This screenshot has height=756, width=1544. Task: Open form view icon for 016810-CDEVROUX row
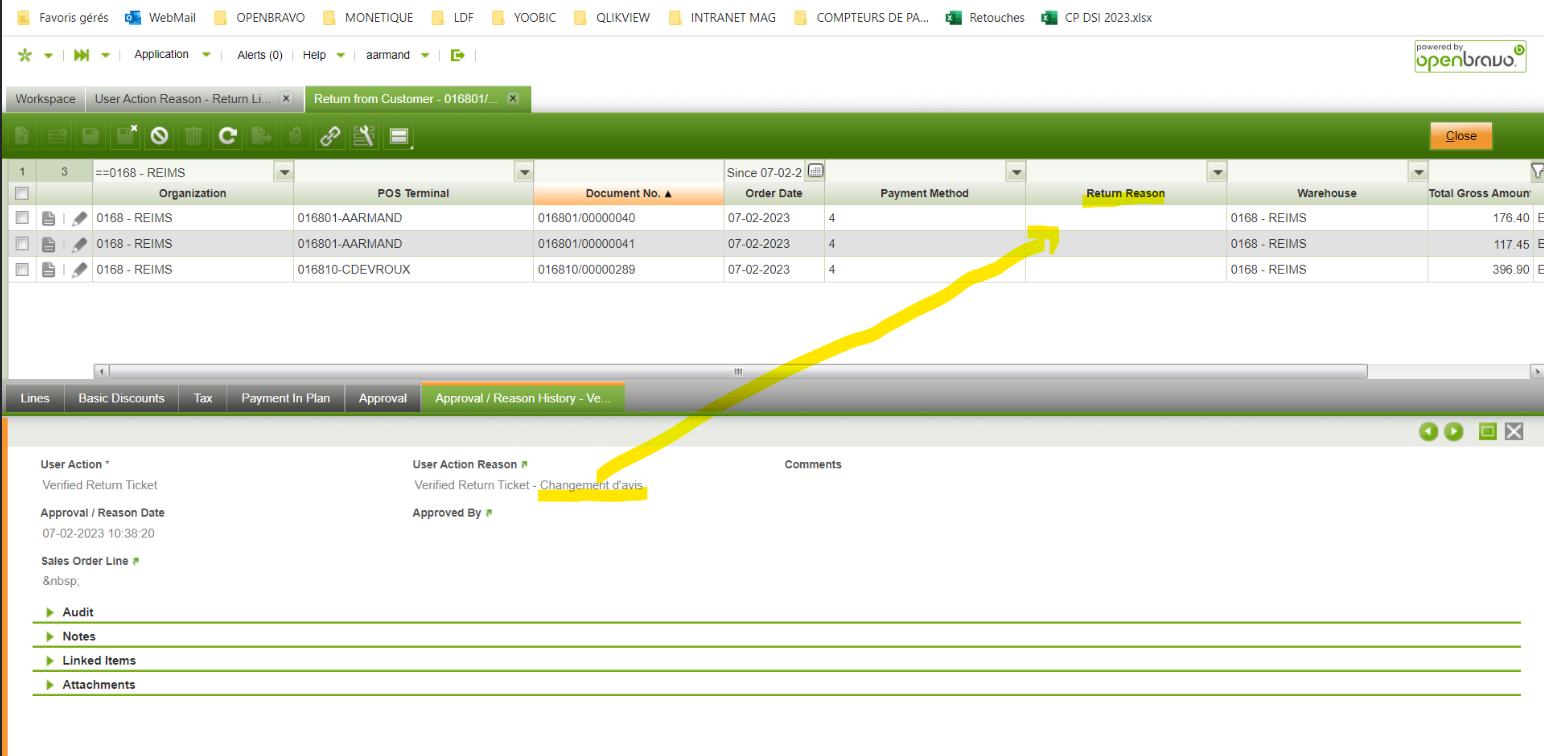(48, 270)
